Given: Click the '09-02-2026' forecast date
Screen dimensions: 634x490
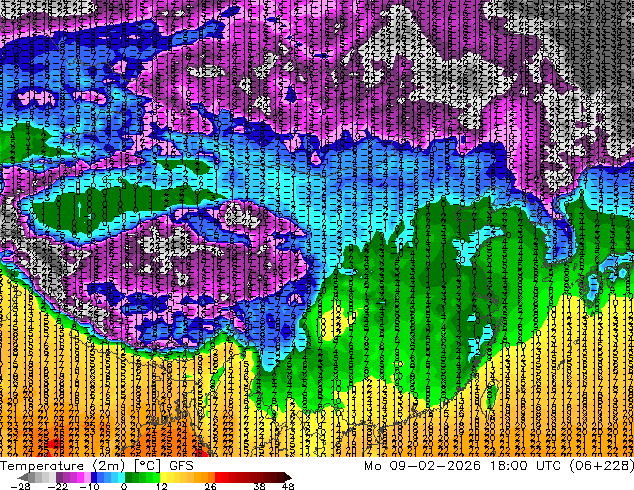Looking at the screenshot, I should point(435,466).
